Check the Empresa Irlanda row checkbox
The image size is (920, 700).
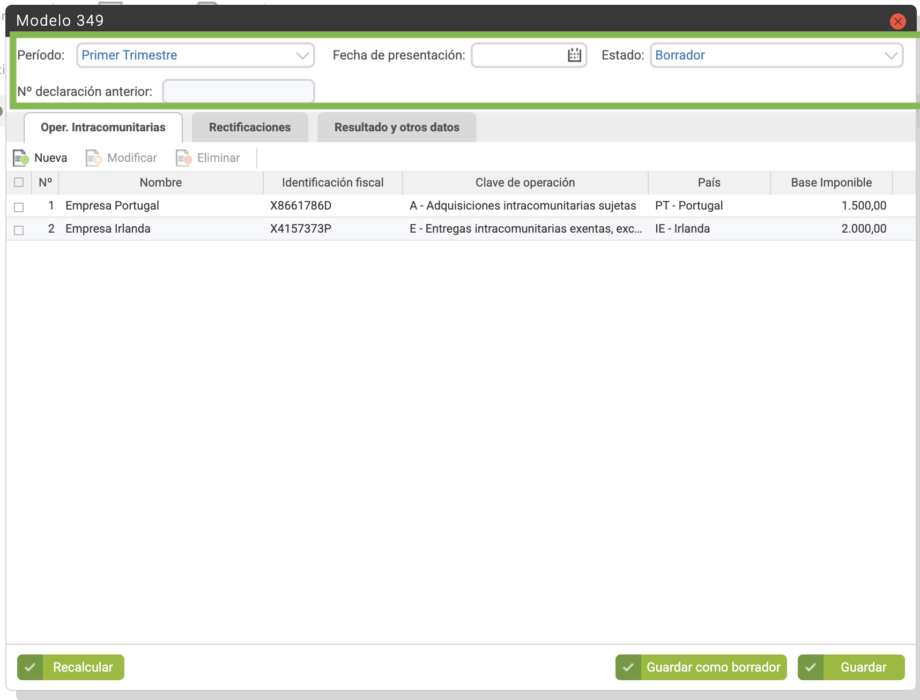[x=19, y=229]
